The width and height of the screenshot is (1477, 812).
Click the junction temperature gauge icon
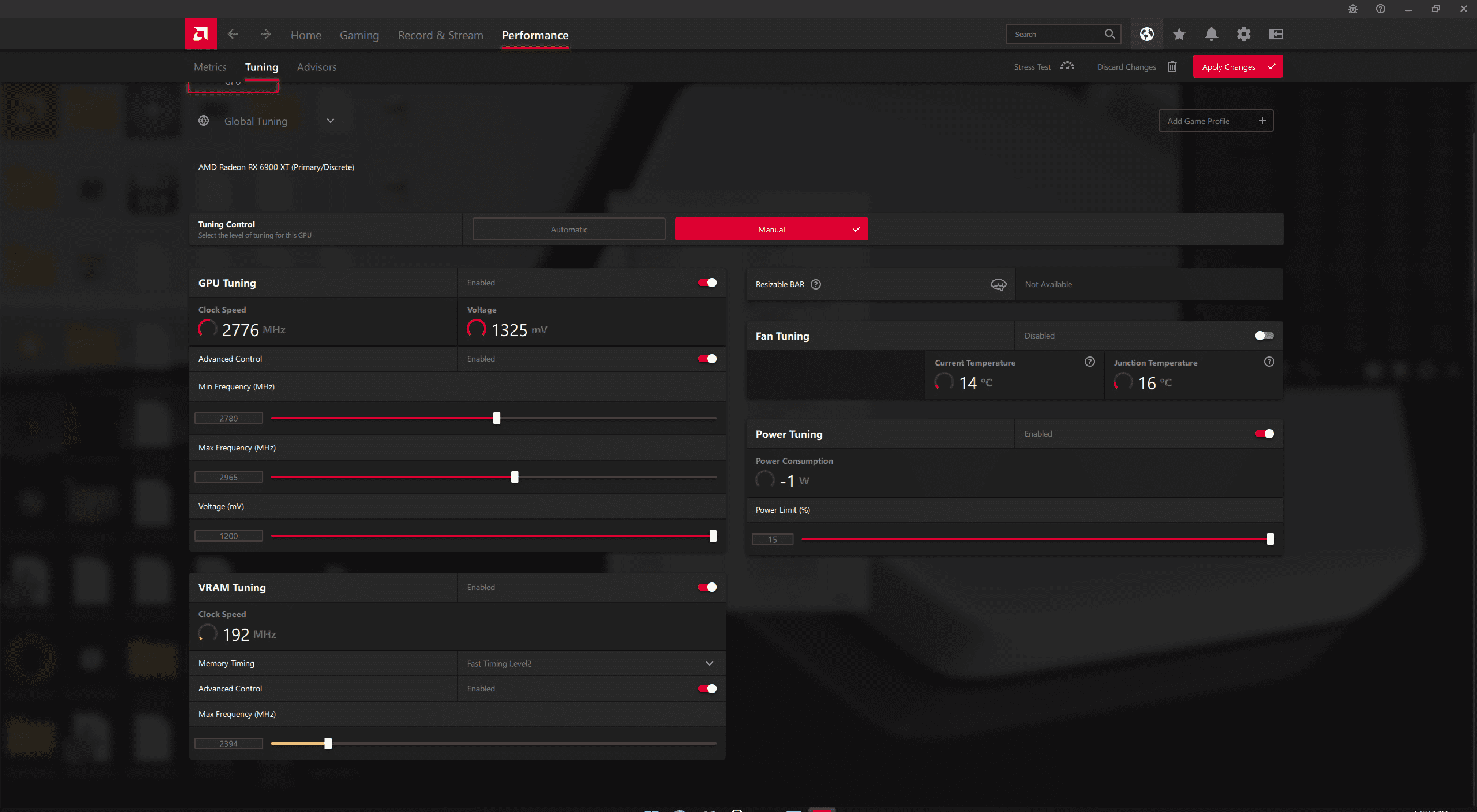tap(1123, 382)
